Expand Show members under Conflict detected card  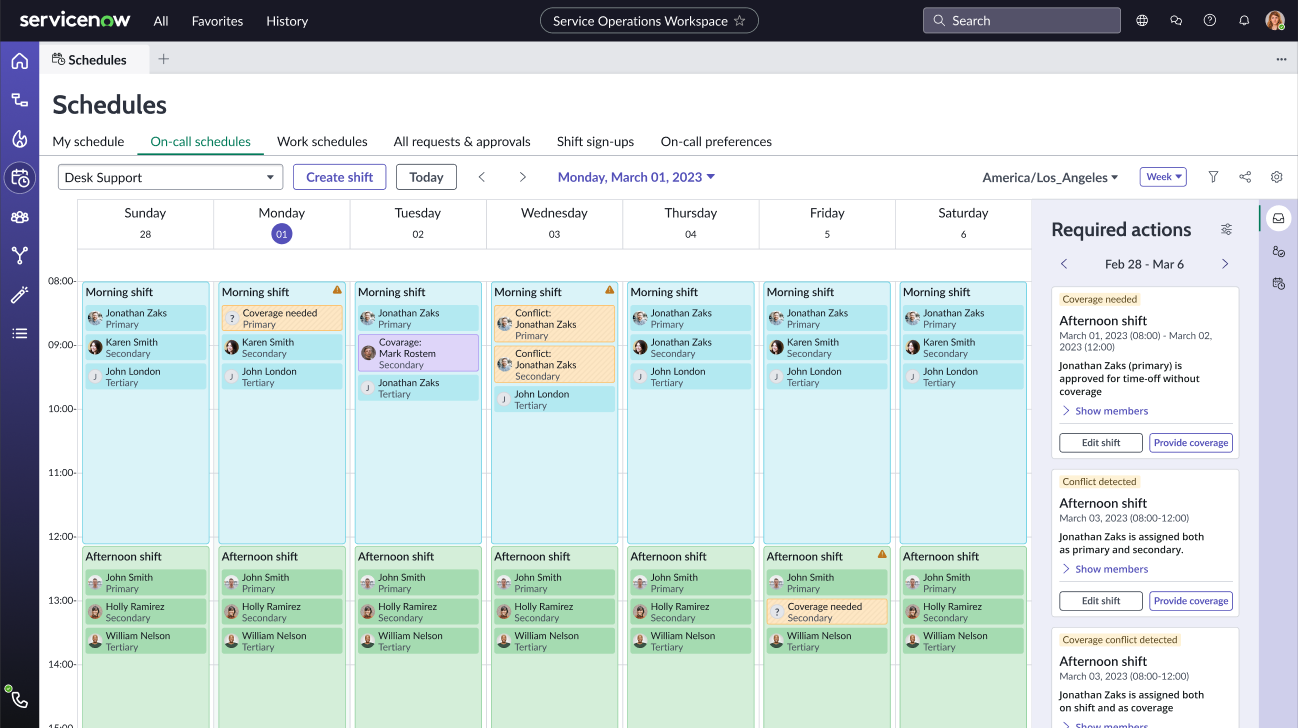click(1104, 569)
